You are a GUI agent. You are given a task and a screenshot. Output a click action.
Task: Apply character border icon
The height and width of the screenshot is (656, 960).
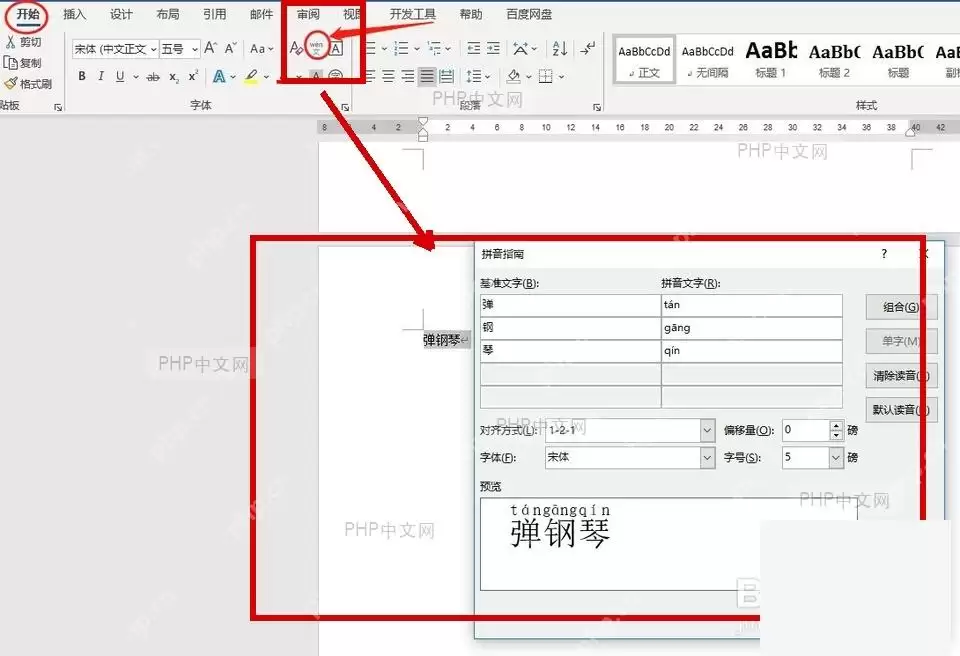coord(336,48)
